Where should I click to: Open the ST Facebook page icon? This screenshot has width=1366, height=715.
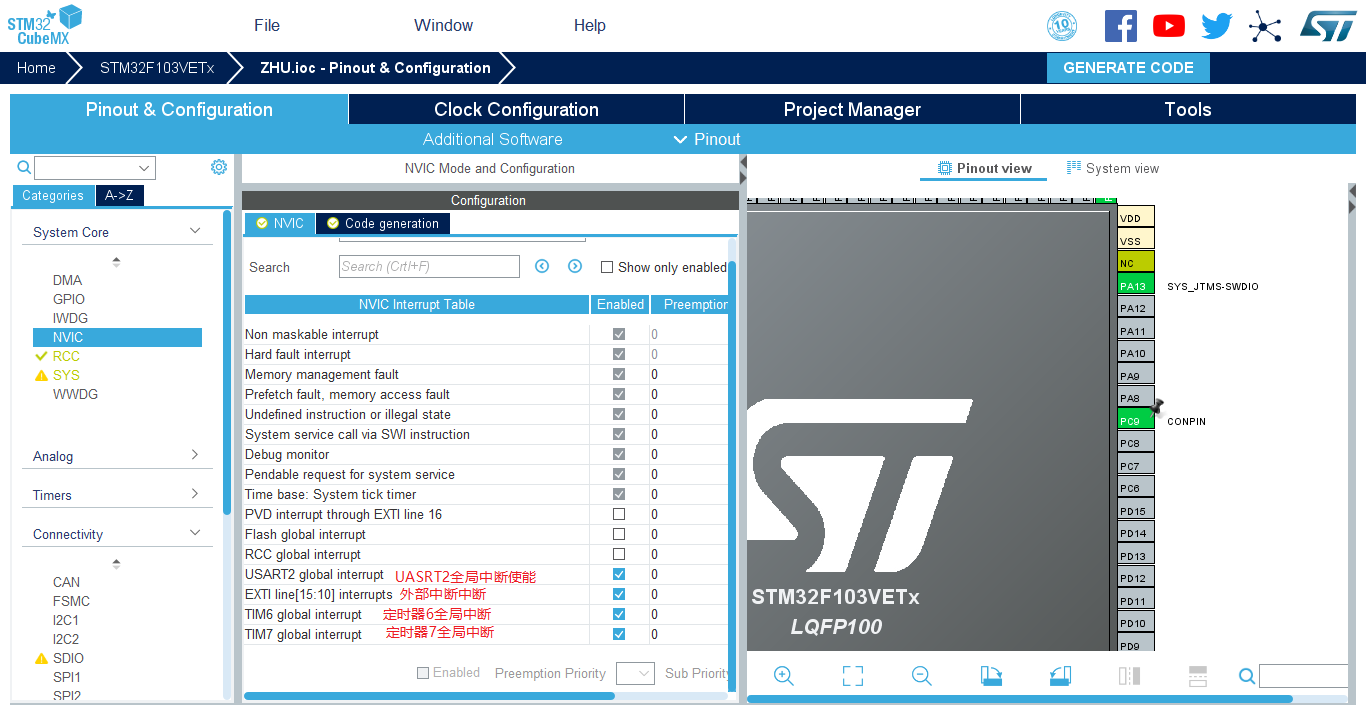point(1121,25)
